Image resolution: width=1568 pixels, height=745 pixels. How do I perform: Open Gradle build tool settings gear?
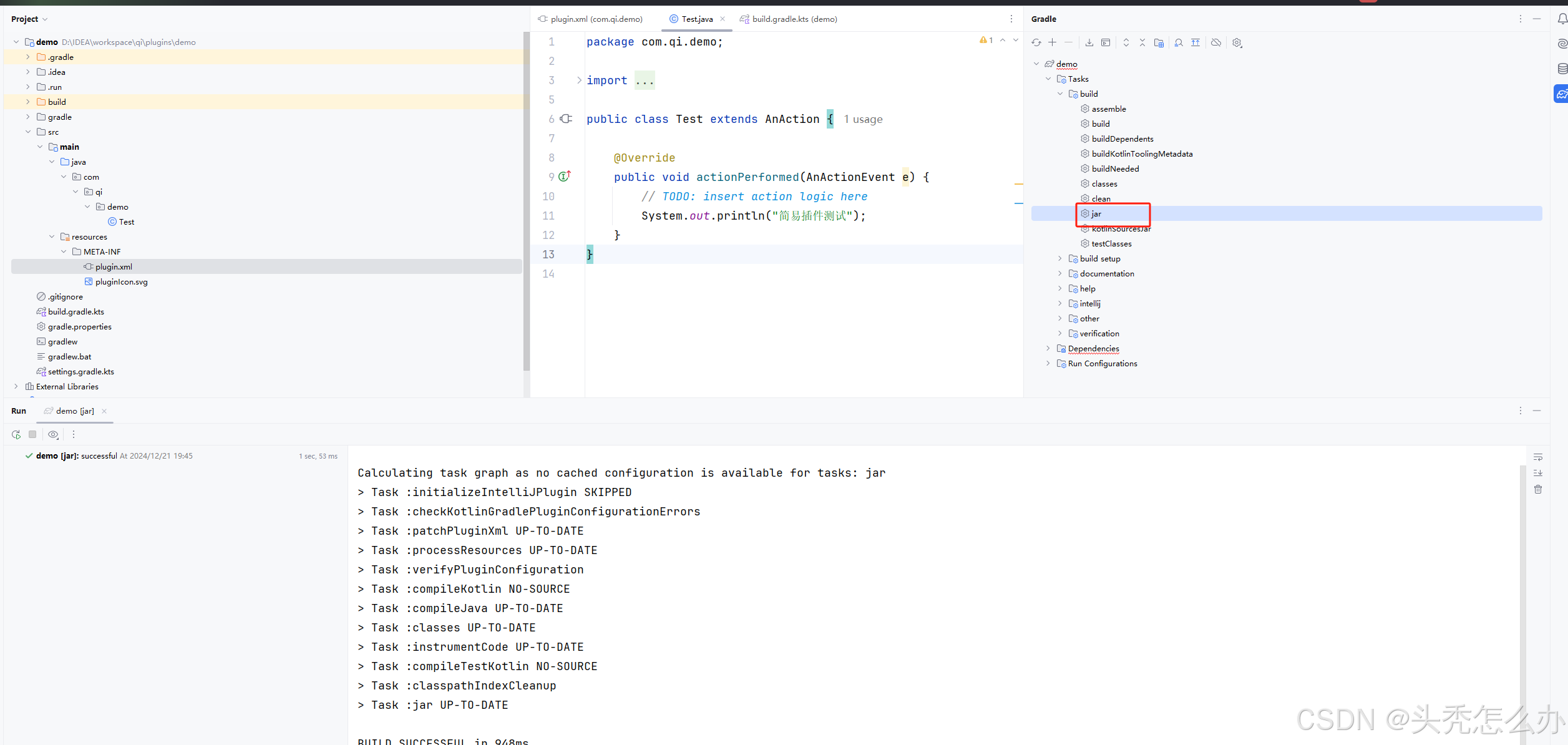1237,42
